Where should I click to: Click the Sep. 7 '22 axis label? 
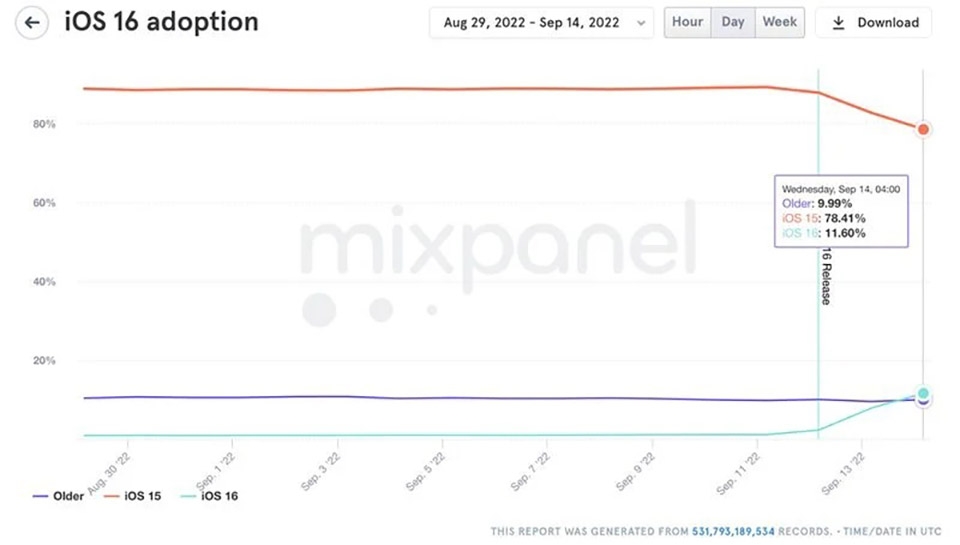pos(531,472)
